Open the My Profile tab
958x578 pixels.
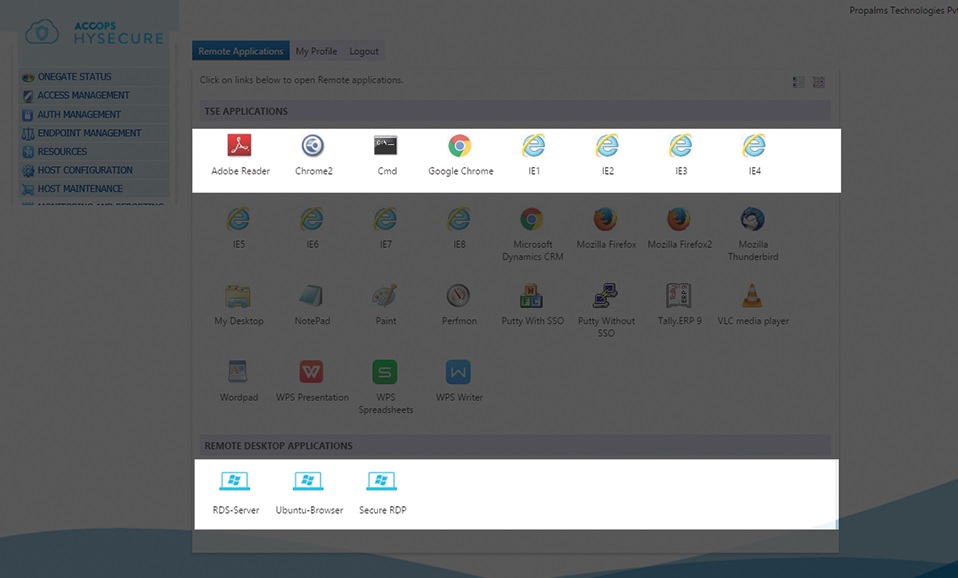click(x=316, y=51)
